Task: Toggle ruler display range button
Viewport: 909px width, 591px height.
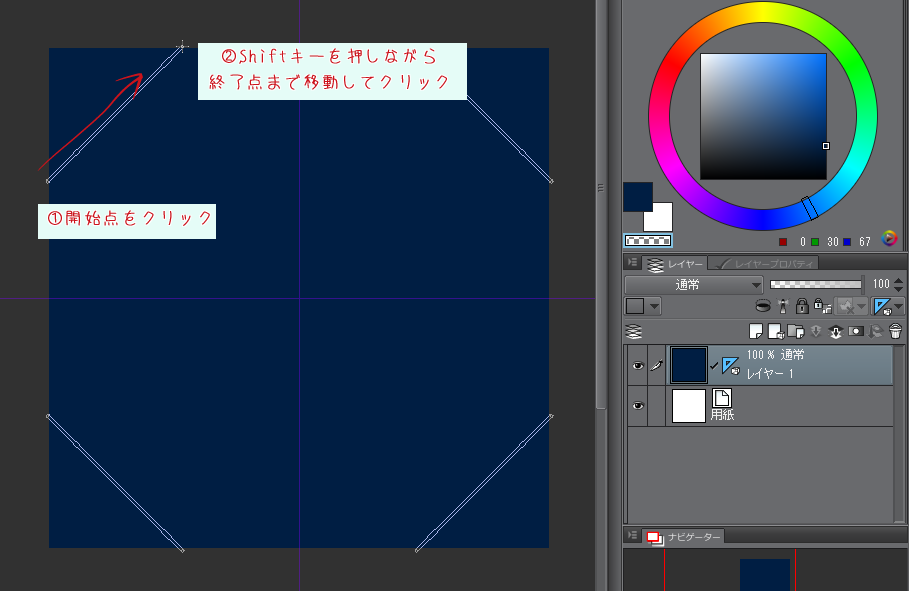Action: [x=882, y=306]
